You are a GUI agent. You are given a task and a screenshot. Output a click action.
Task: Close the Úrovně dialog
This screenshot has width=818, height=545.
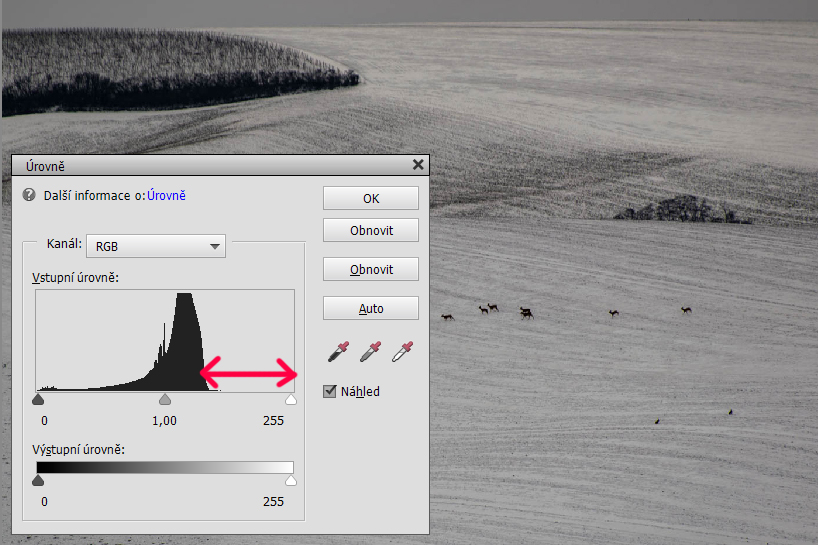tap(418, 165)
